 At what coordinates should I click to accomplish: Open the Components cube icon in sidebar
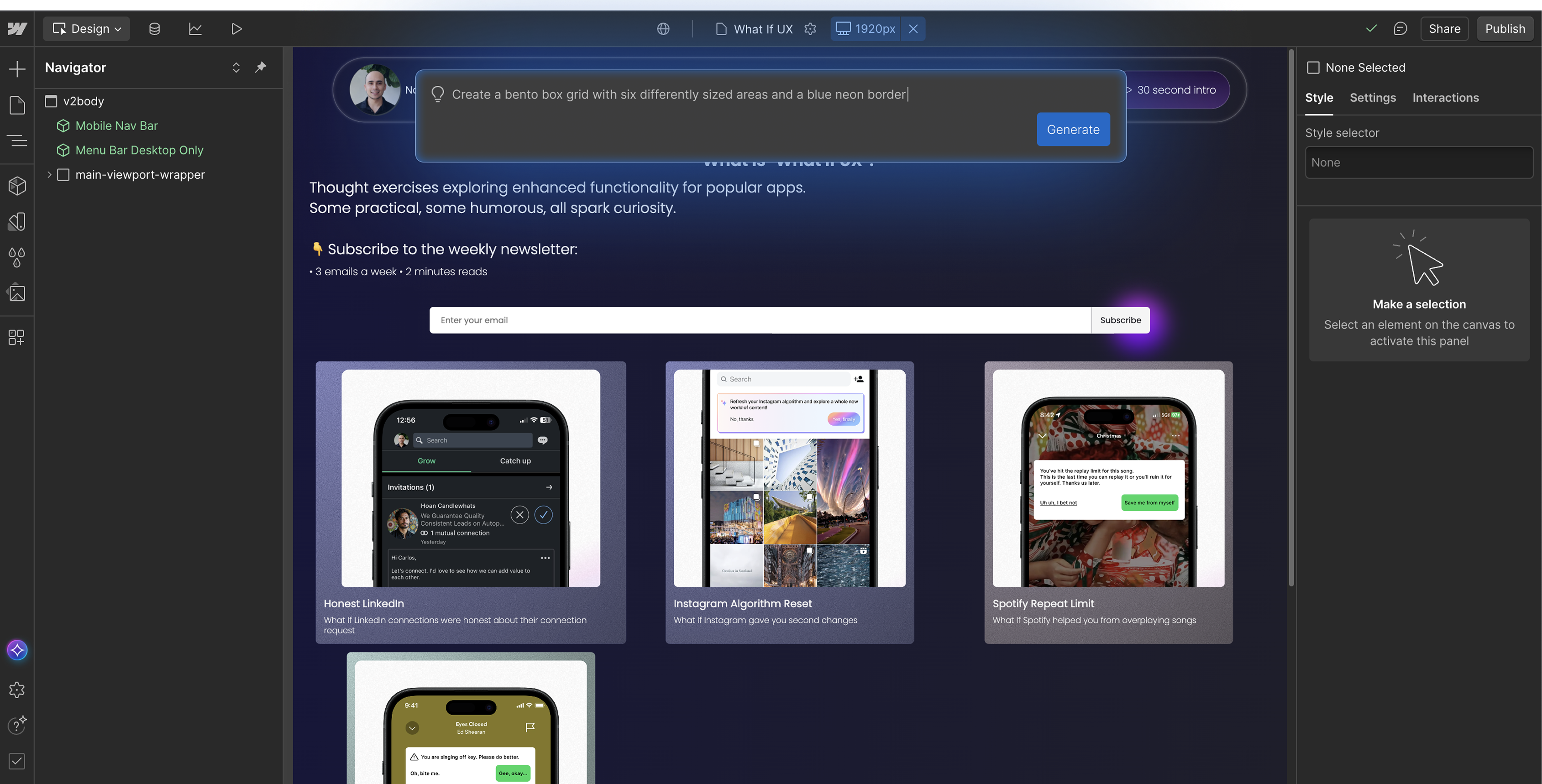17,186
